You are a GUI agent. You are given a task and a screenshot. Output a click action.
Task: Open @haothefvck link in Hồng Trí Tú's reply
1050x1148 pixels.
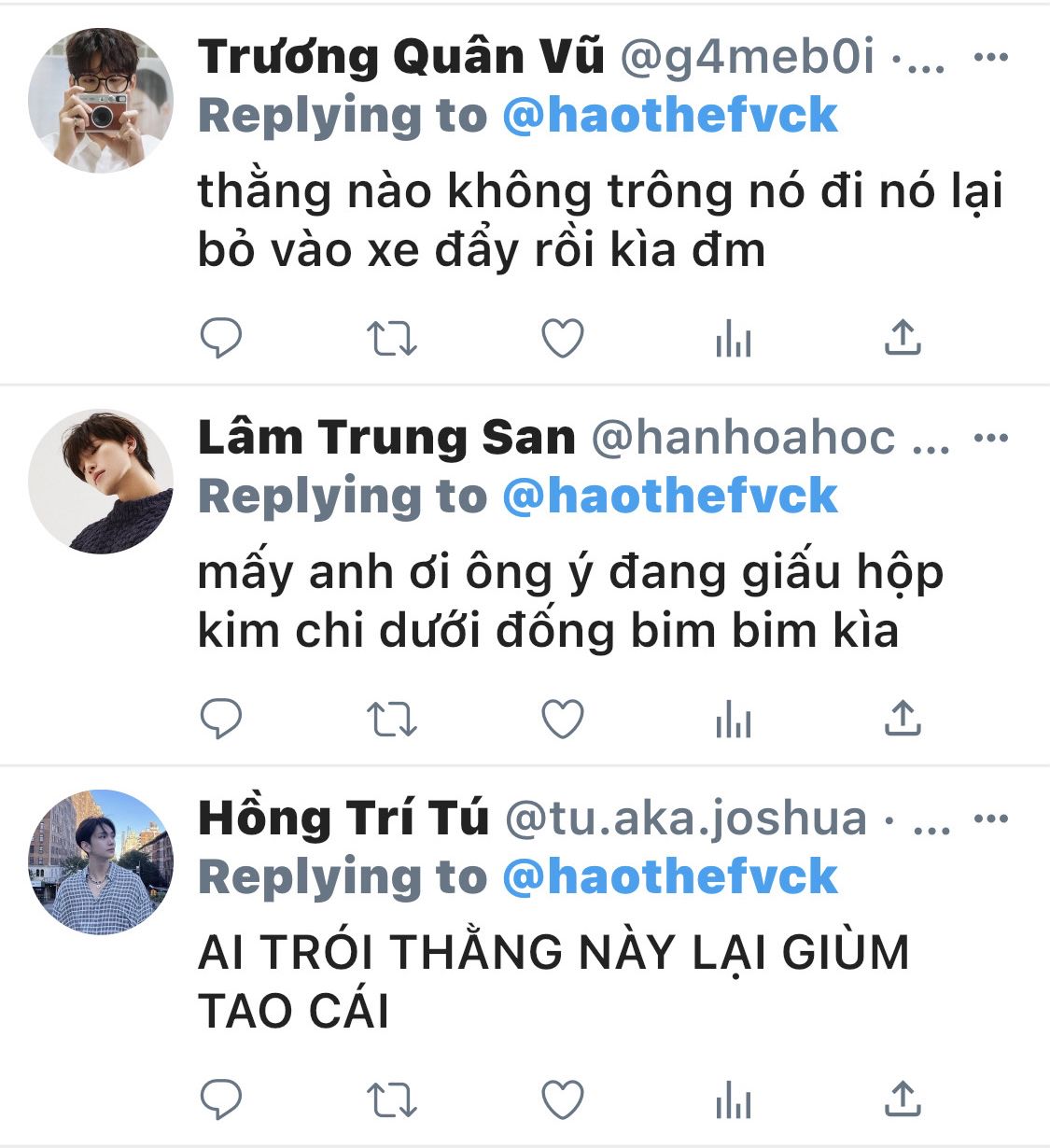point(670,877)
